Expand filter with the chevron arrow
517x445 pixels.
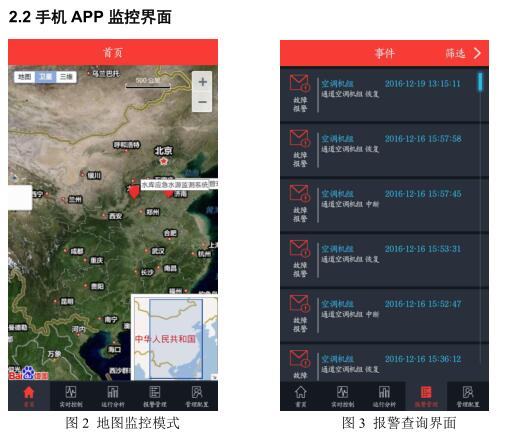point(477,53)
